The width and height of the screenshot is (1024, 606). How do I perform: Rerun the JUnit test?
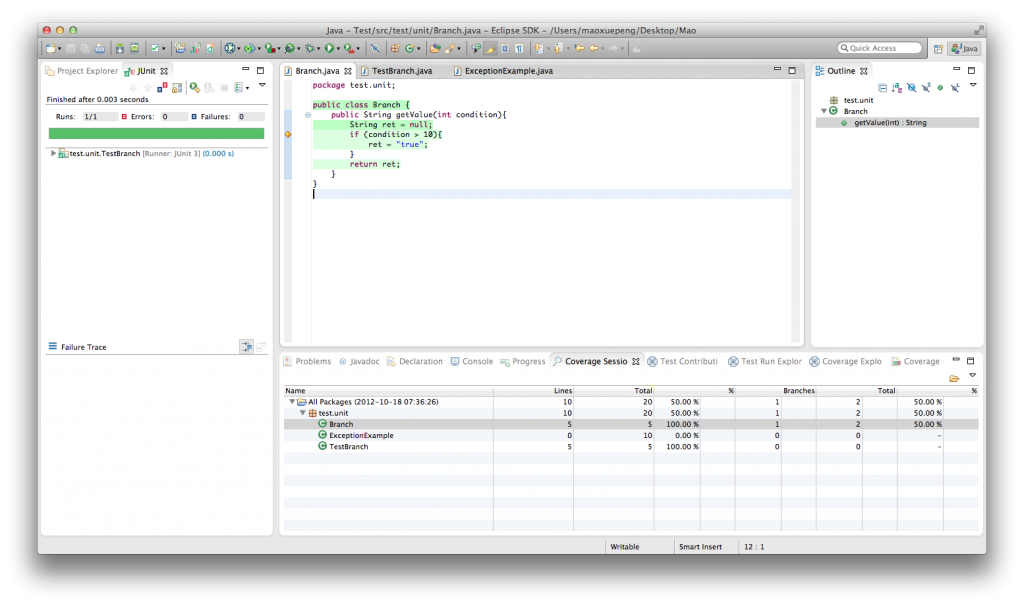click(195, 88)
